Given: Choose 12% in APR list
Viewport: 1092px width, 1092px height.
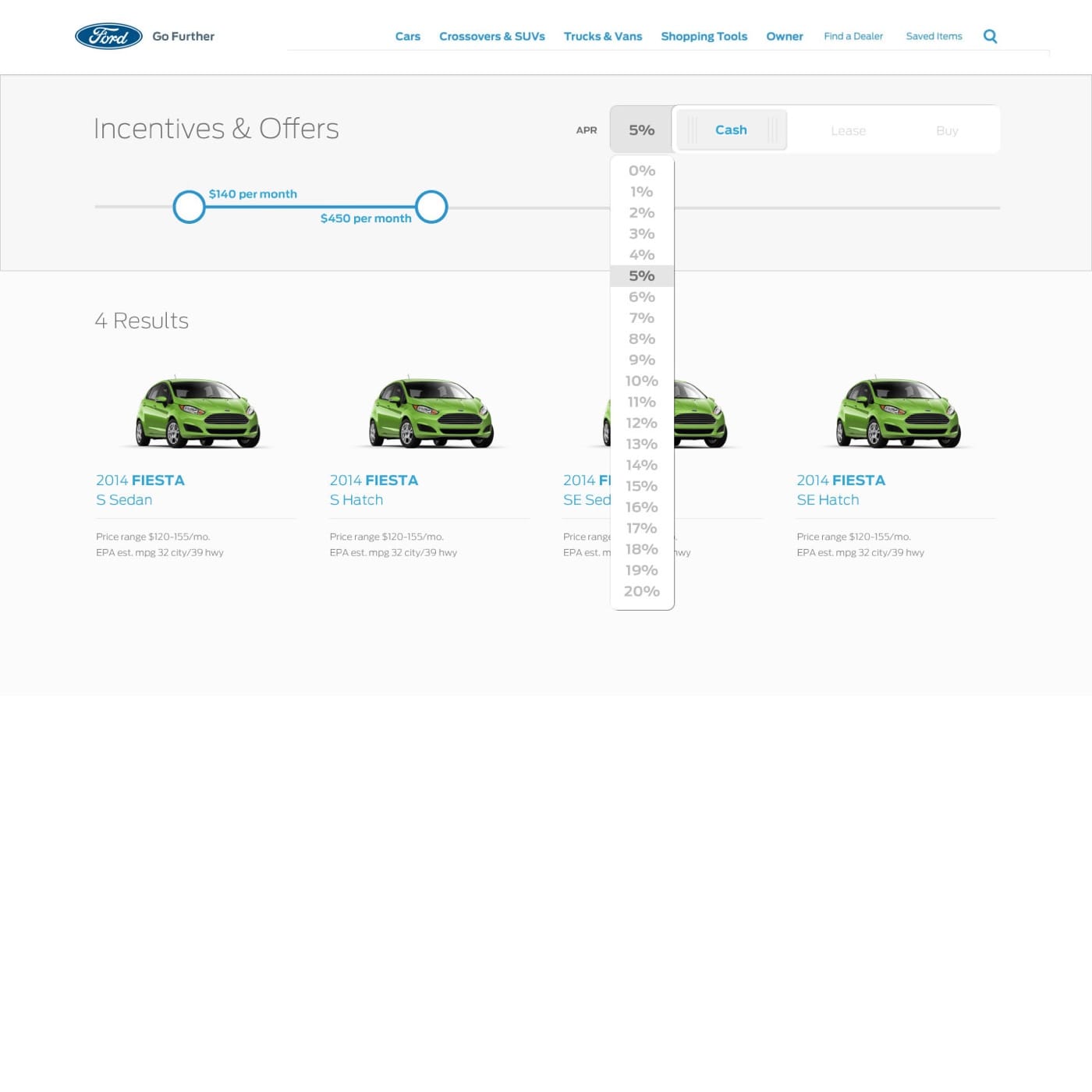Looking at the screenshot, I should [642, 423].
